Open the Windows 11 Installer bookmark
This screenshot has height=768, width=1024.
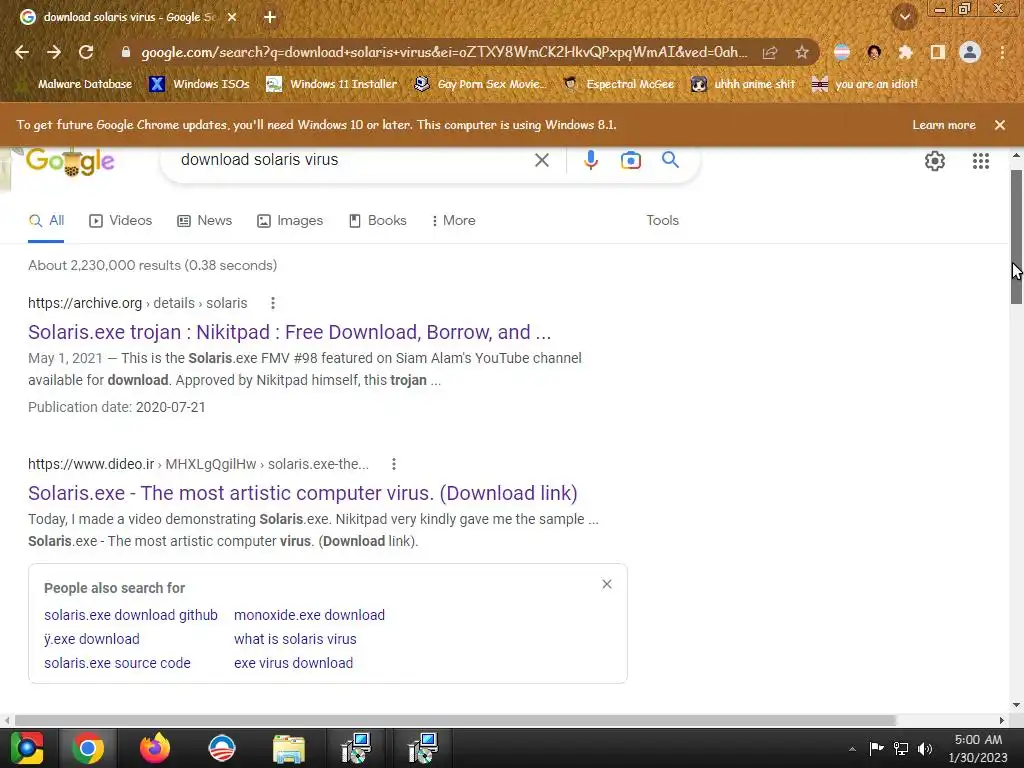click(x=332, y=84)
